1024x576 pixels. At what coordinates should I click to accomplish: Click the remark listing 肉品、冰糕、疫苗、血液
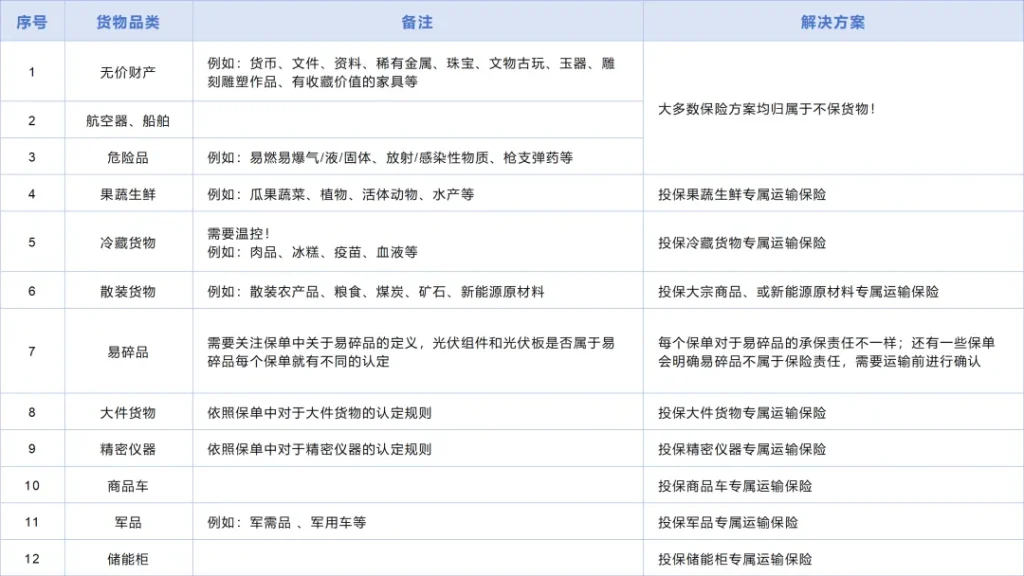coord(312,243)
